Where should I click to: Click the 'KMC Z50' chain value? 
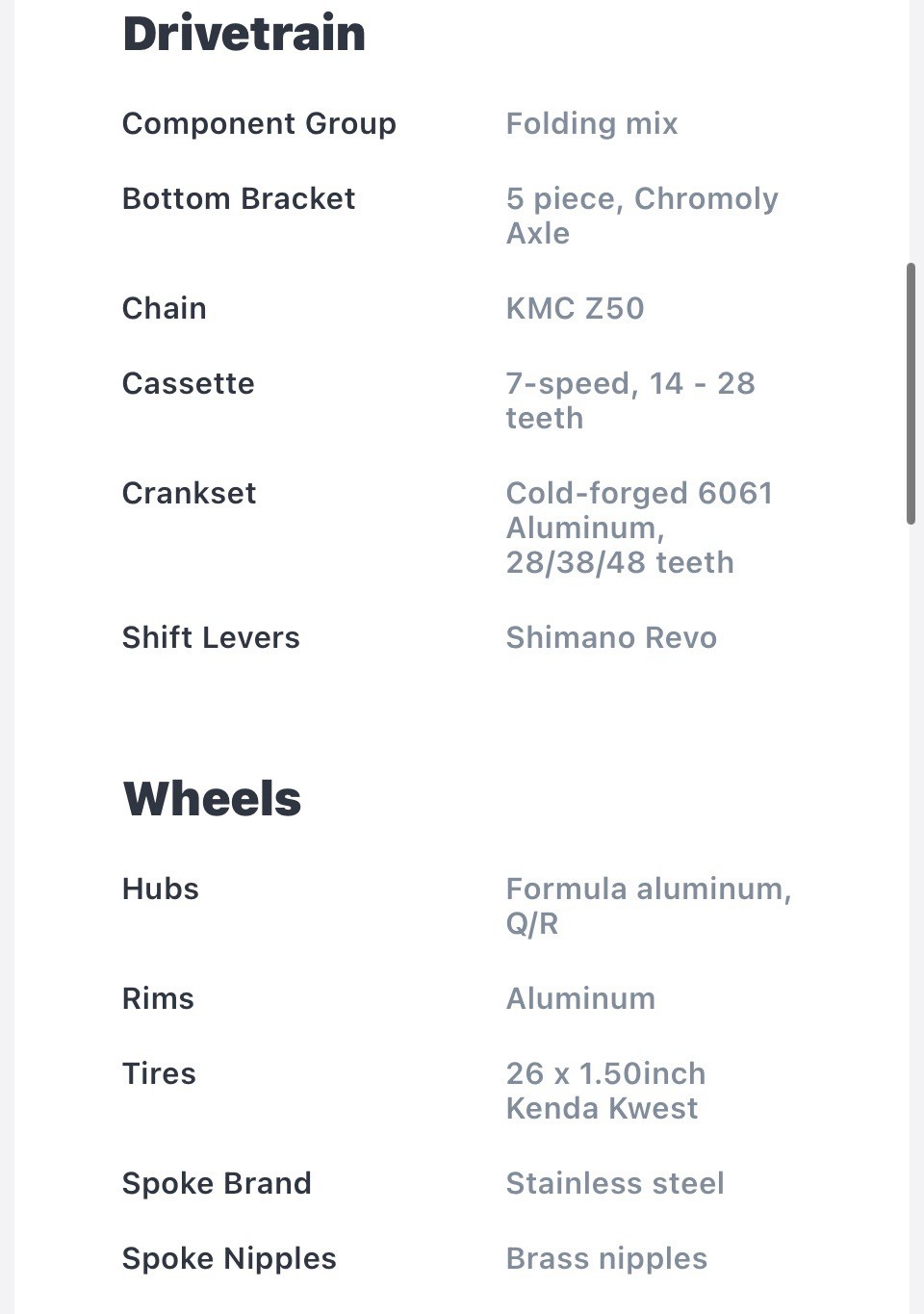point(576,308)
